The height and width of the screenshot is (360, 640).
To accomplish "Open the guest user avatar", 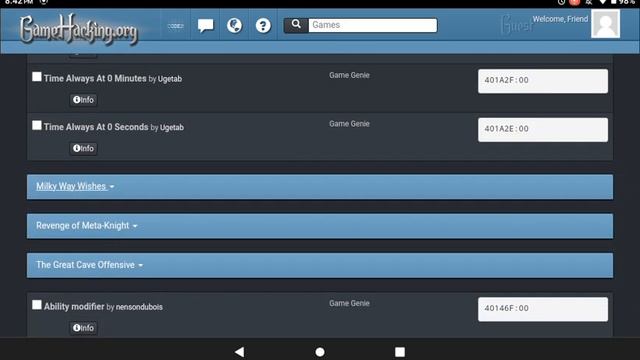I will pos(605,24).
